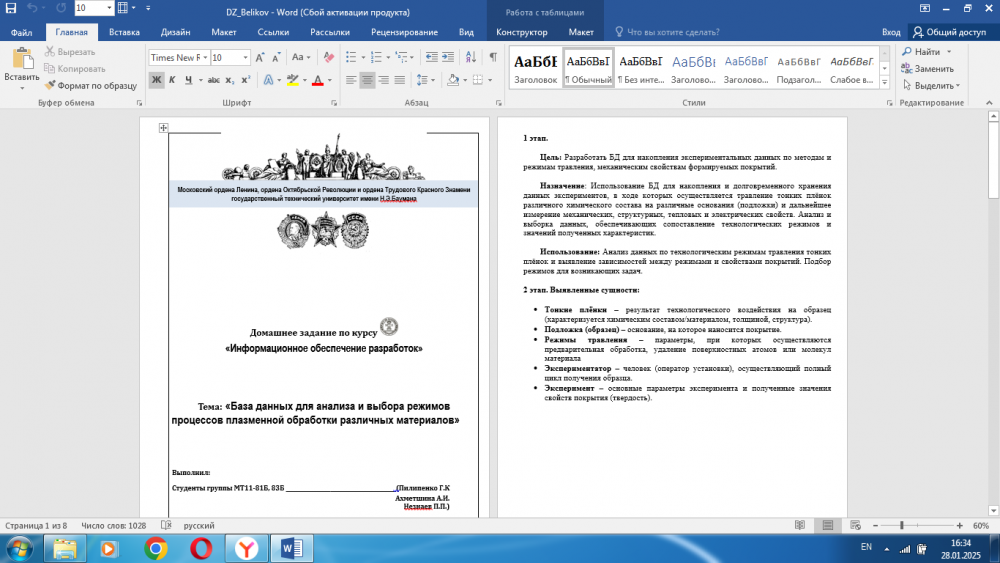Click the red font color swatch
This screenshot has width=1000, height=563.
pyautogui.click(x=319, y=80)
